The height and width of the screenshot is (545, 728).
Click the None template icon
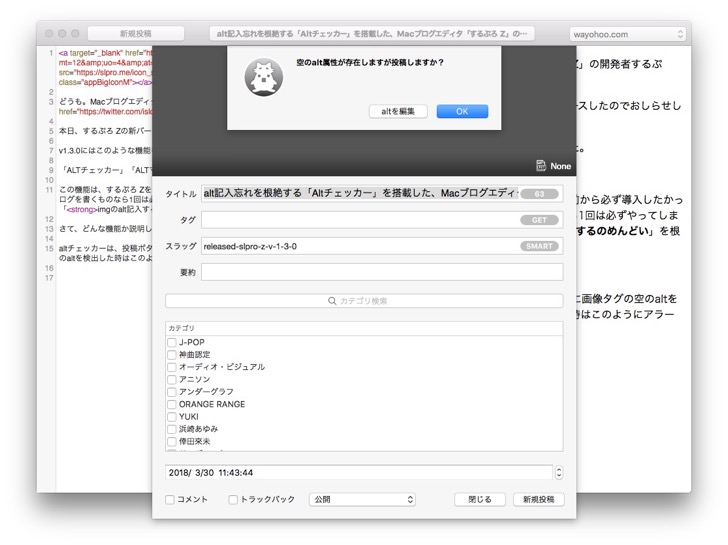541,166
